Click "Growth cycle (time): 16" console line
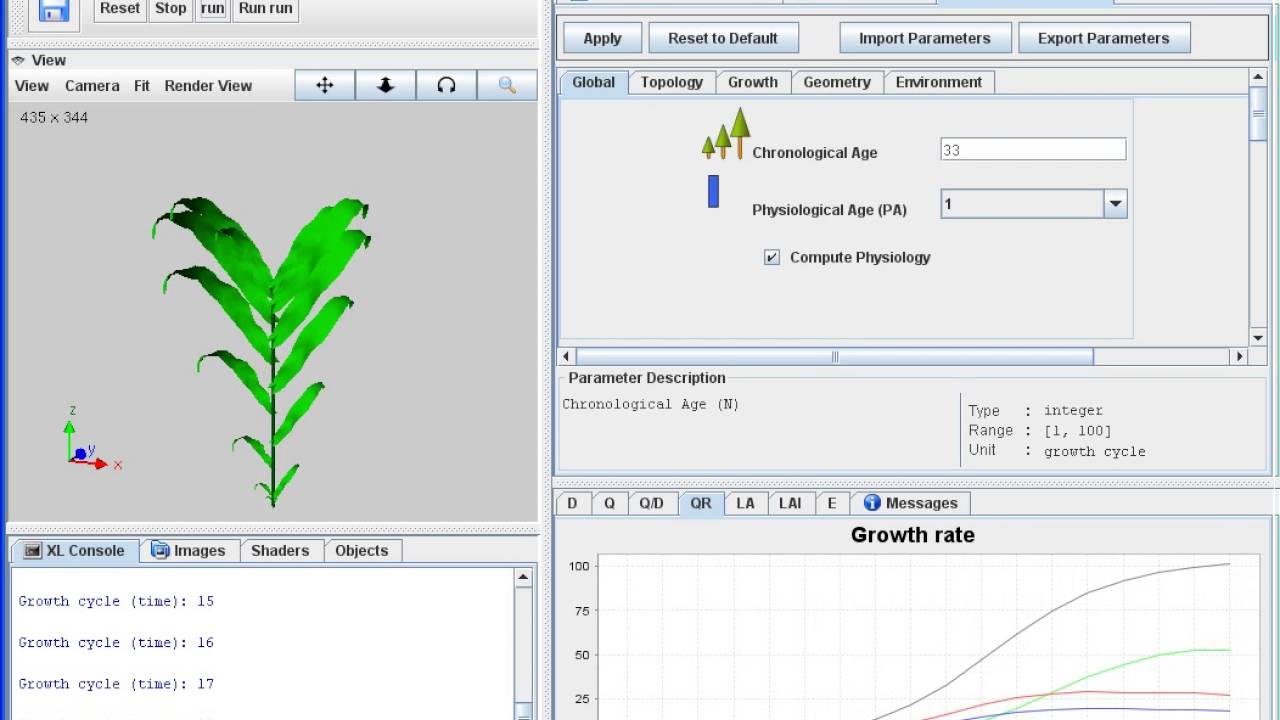Image resolution: width=1280 pixels, height=720 pixels. [x=116, y=643]
